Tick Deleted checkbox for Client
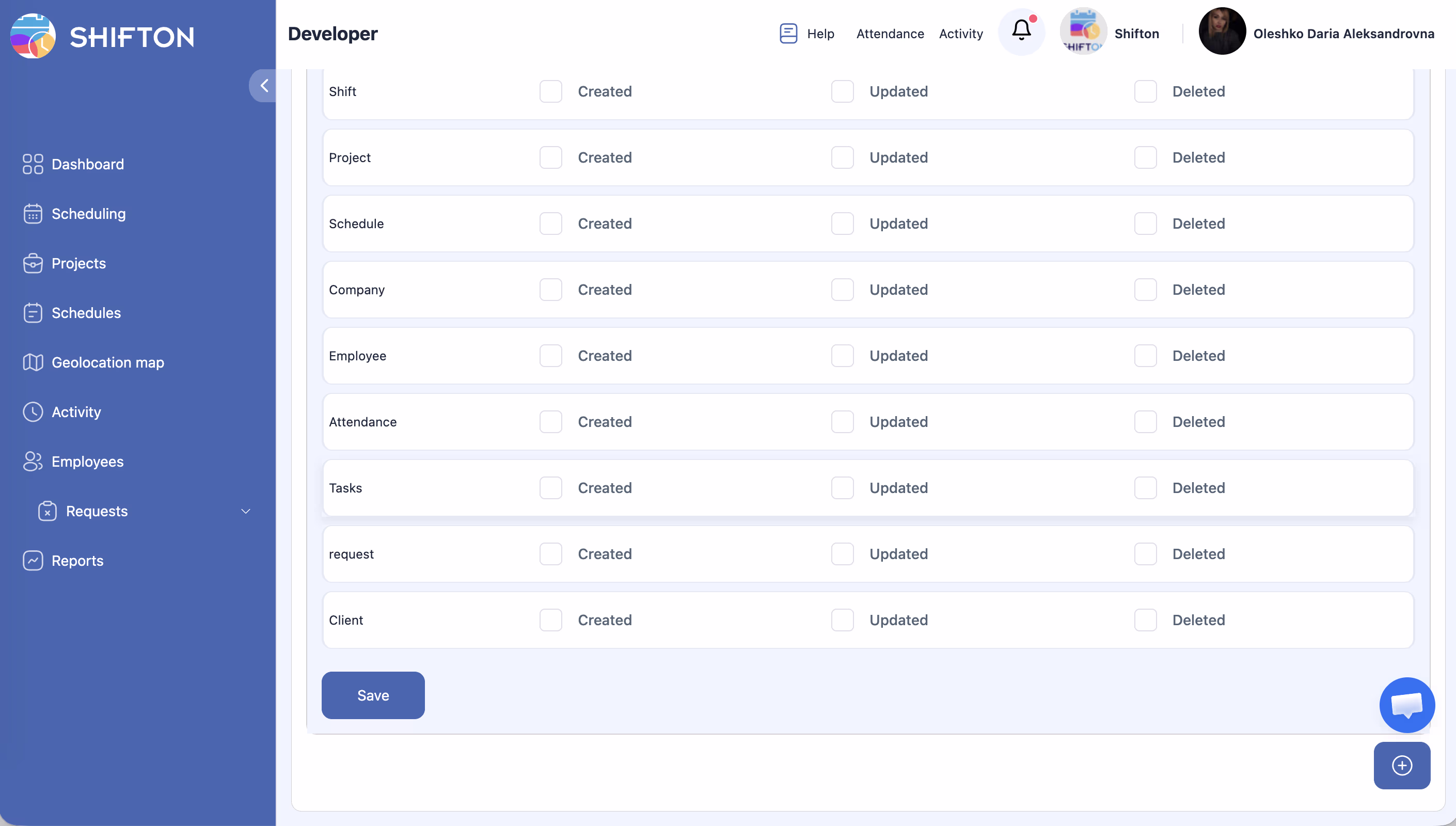The width and height of the screenshot is (1456, 826). pyautogui.click(x=1145, y=620)
